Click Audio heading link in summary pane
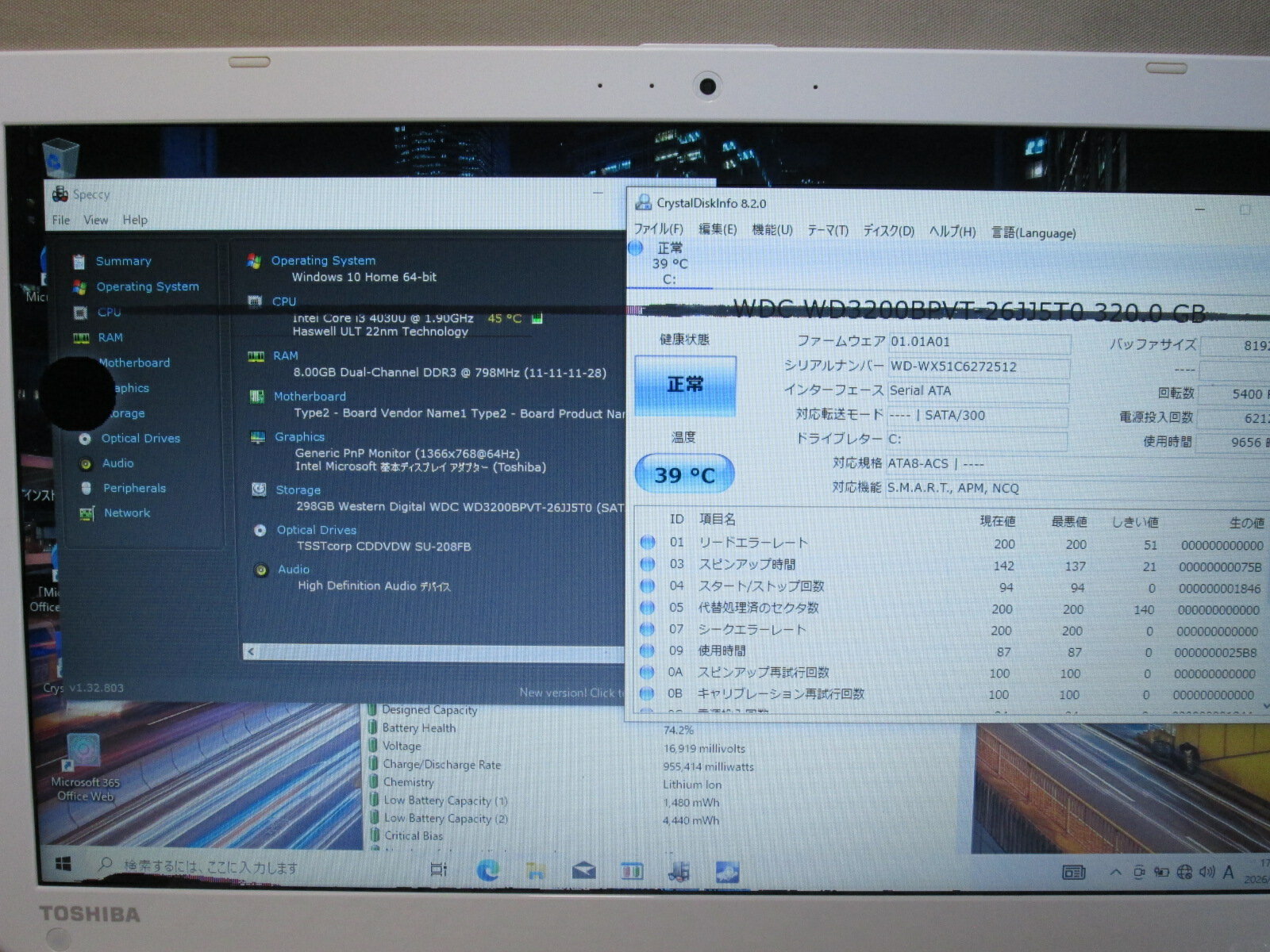The image size is (1270, 952). 293,569
